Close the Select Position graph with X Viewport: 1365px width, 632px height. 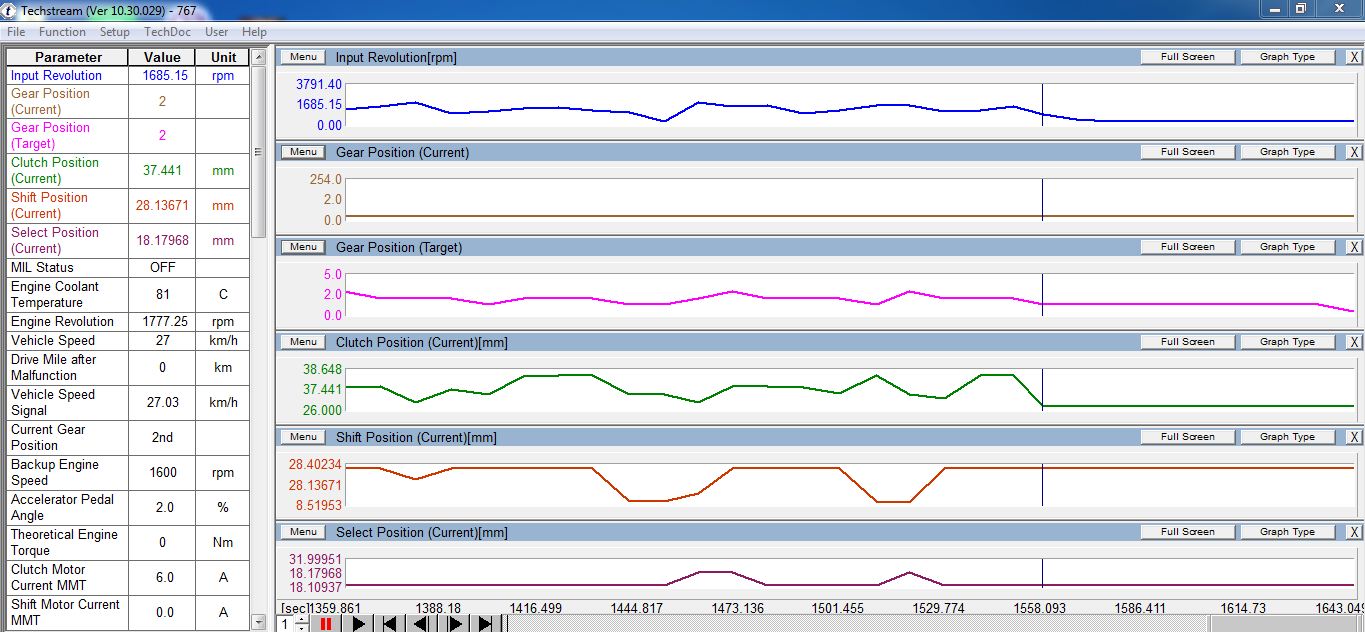1353,532
